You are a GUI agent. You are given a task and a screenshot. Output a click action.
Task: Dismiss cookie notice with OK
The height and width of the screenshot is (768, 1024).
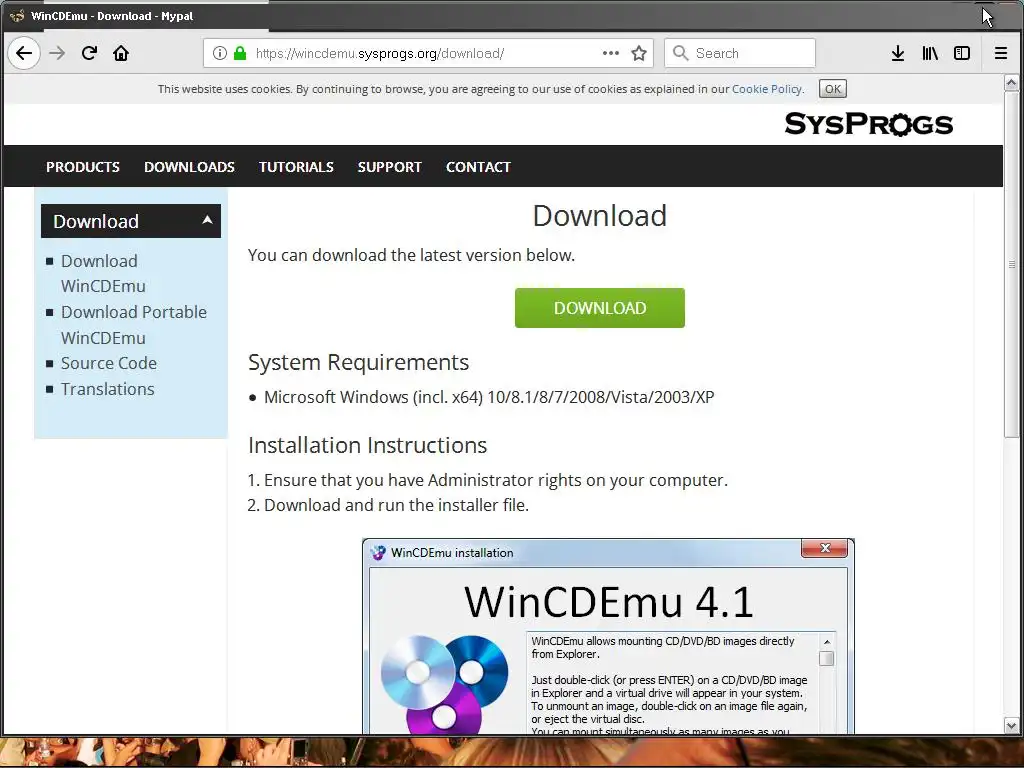pyautogui.click(x=833, y=89)
